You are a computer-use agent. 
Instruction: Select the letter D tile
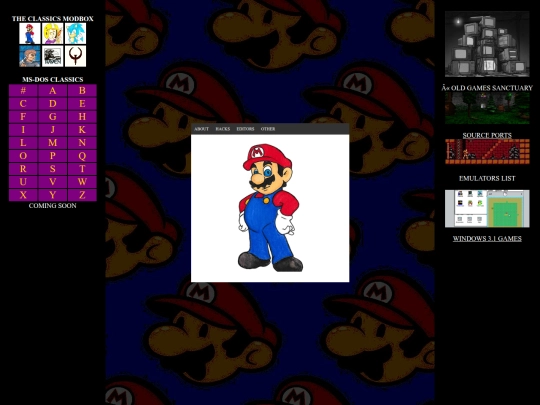tap(53, 104)
